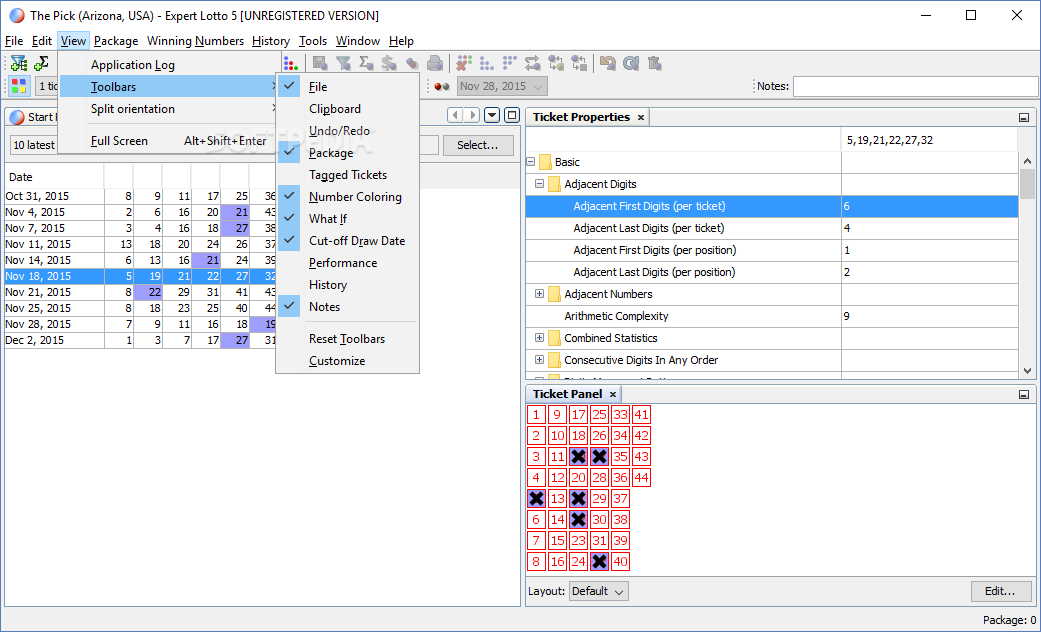Click the Notes input field
1041x632 pixels.
914,86
